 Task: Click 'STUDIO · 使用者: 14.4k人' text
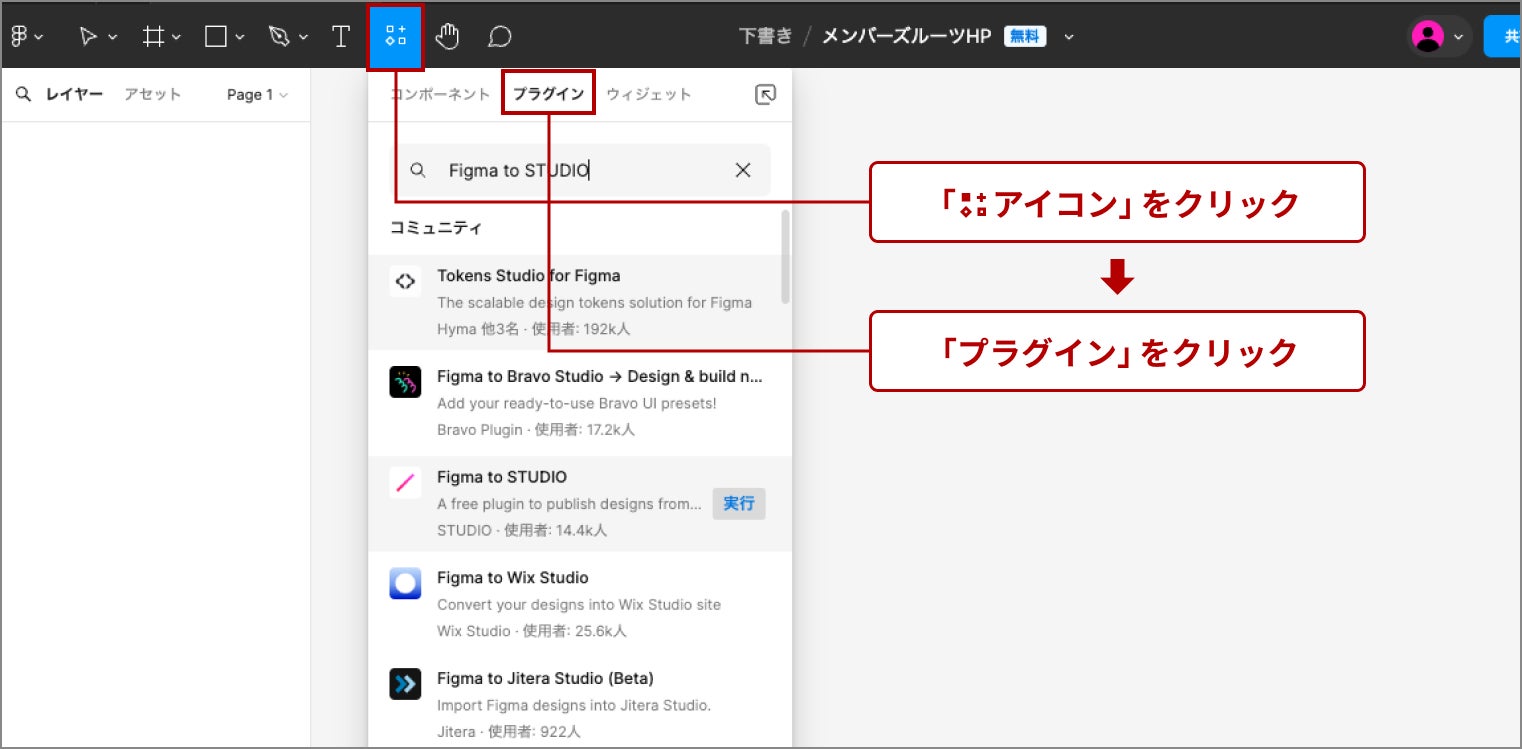pos(522,530)
